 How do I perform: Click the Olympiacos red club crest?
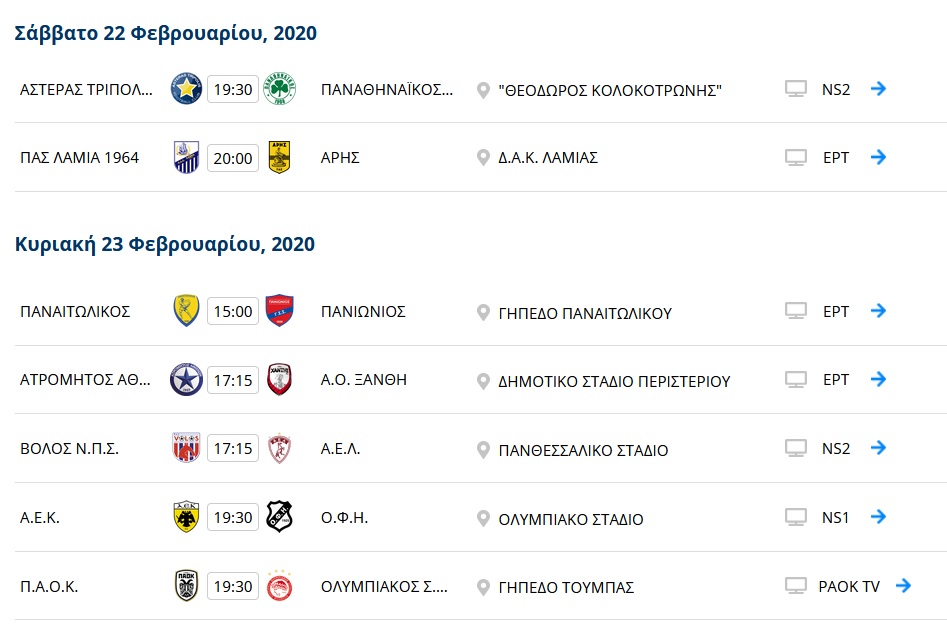[x=279, y=586]
